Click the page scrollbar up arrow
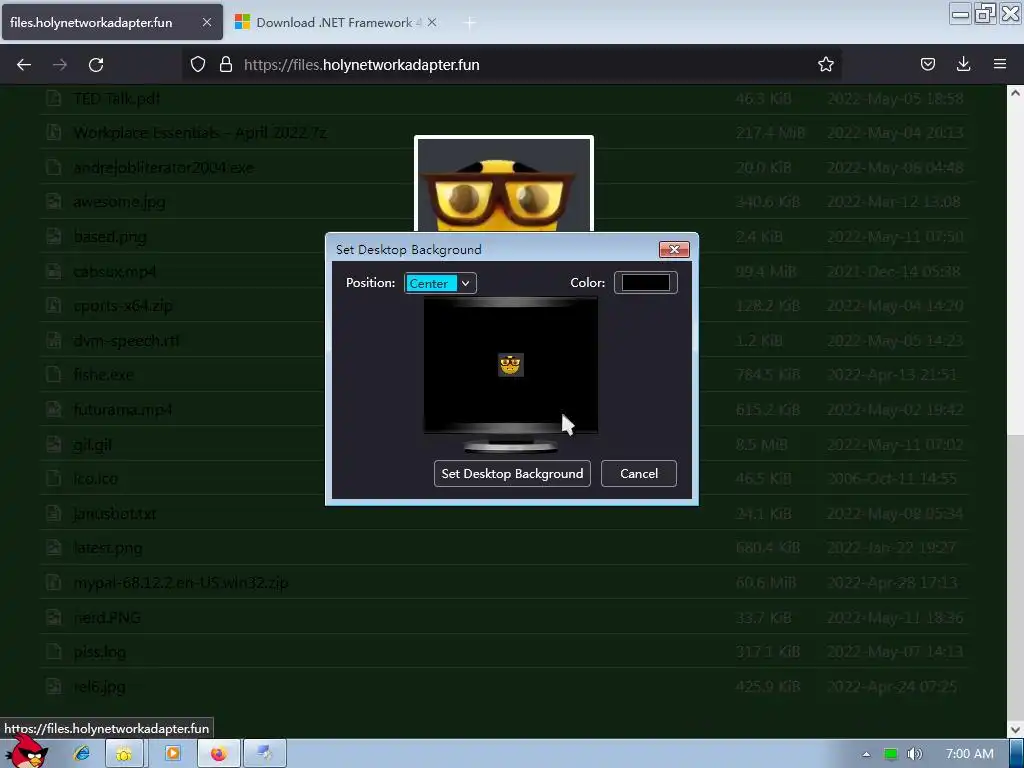1024x768 pixels. pyautogui.click(x=1015, y=93)
